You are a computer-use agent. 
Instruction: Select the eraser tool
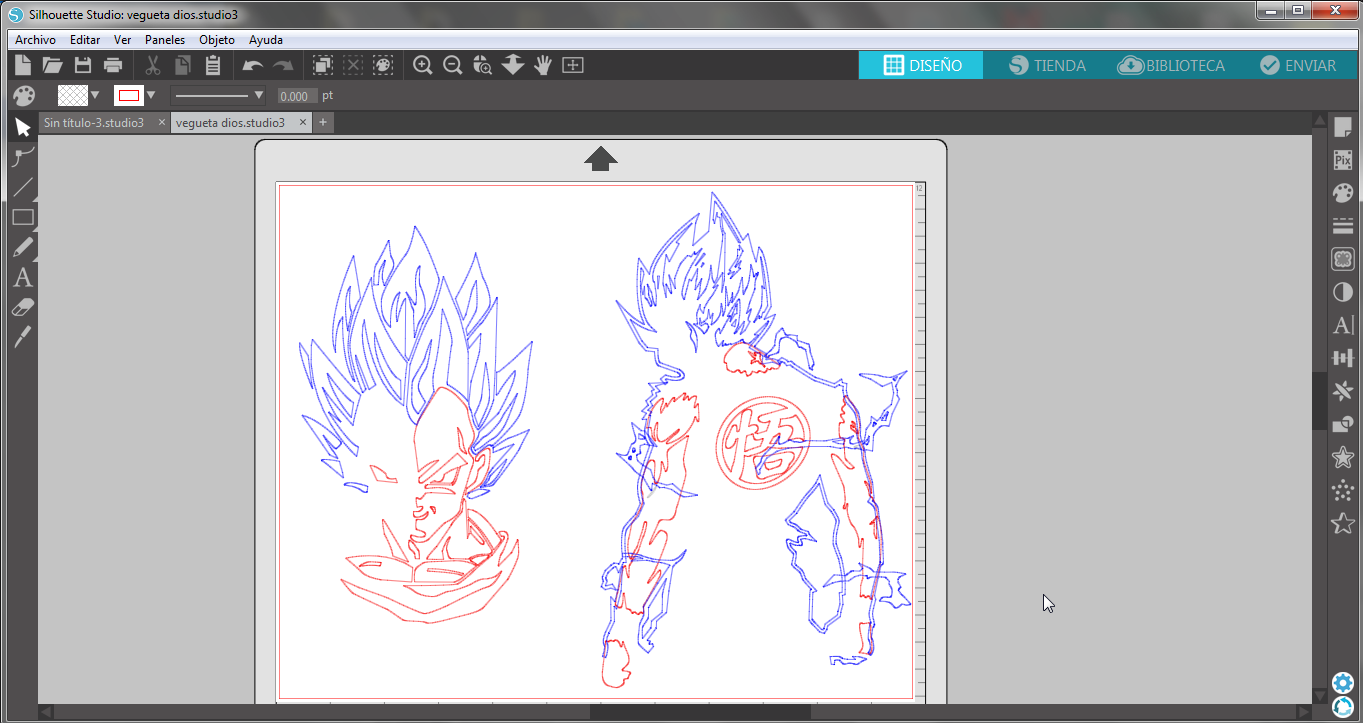click(22, 307)
